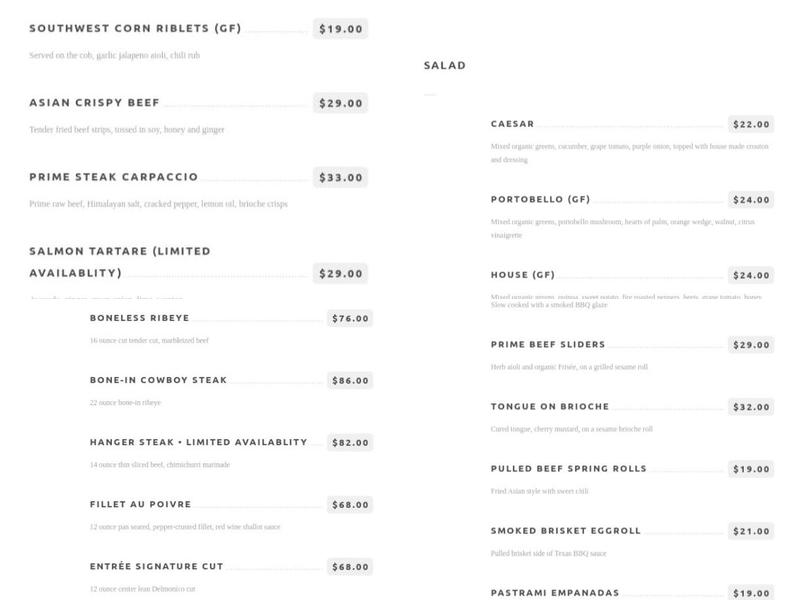
Task: Select the Asian Crispy Beef item
Action: click(94, 103)
